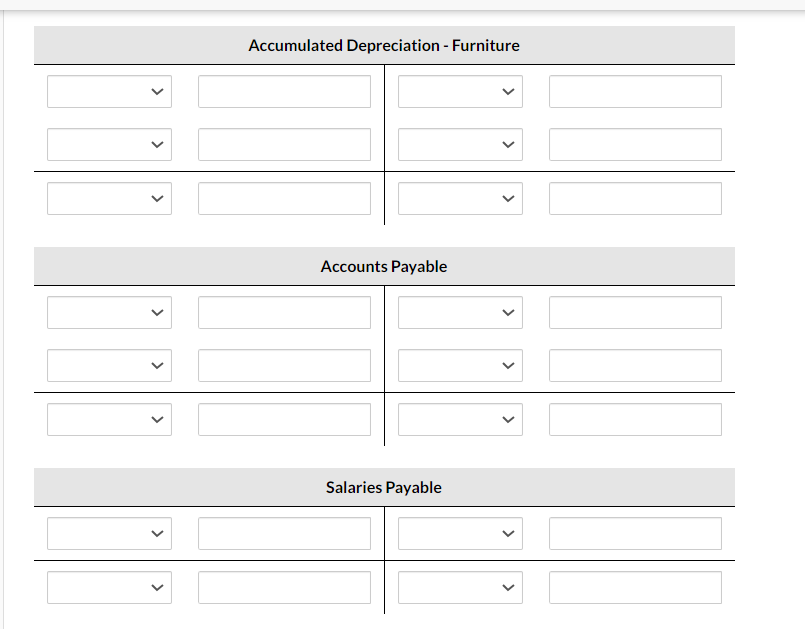
Task: Open the third debit dropdown under Accounts Payable
Action: pos(109,419)
